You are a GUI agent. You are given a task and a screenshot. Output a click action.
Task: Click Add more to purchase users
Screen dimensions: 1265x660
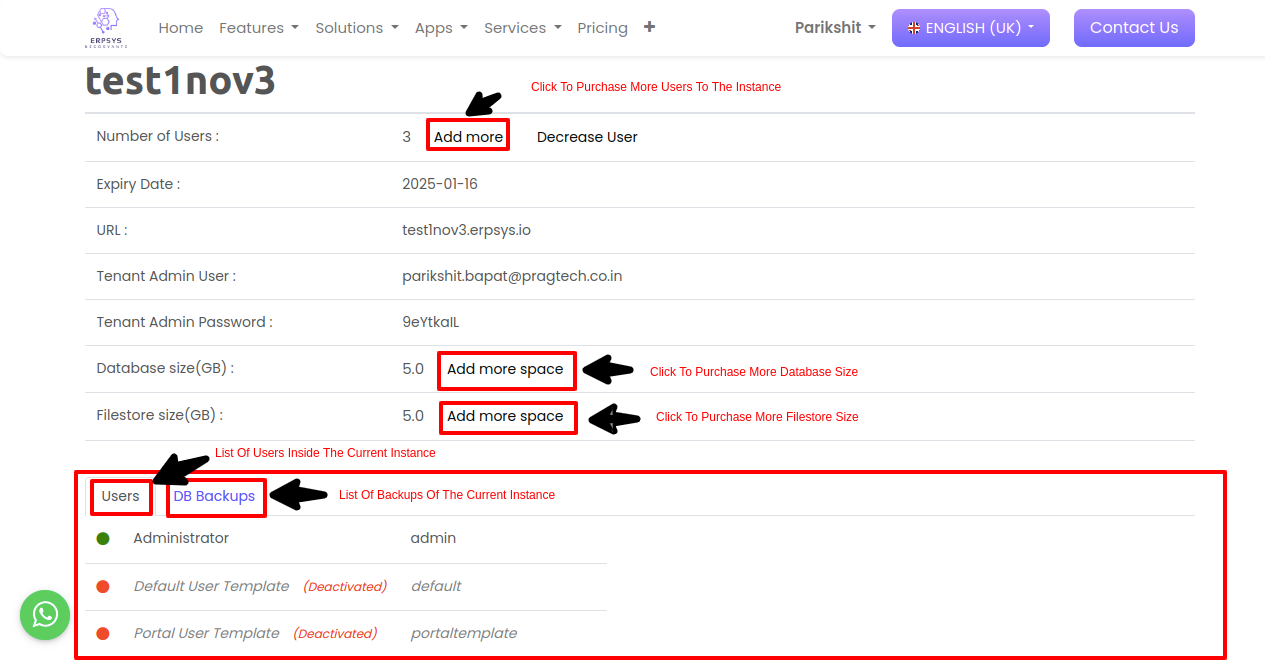point(468,137)
